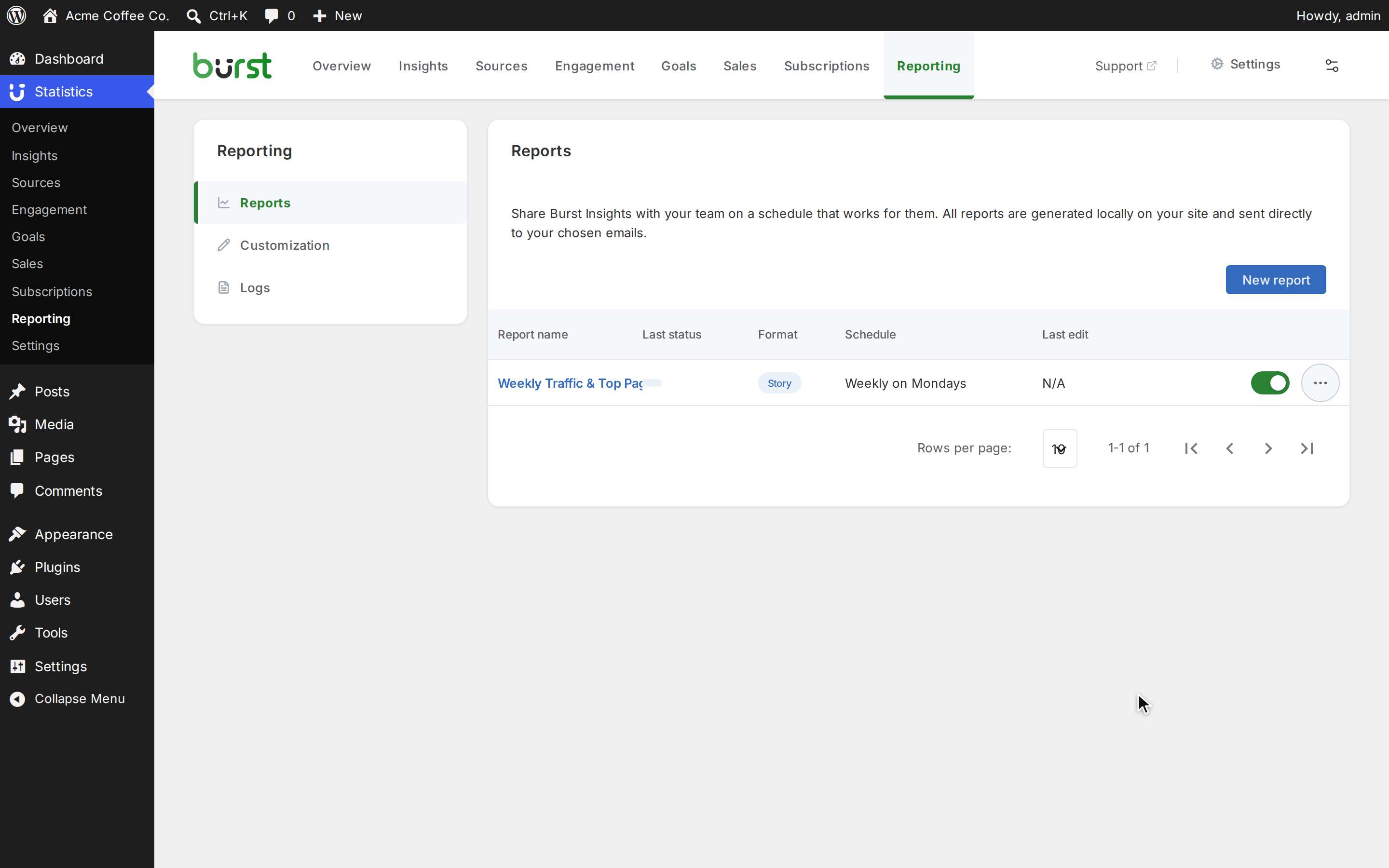Open Tools in WordPress sidebar
This screenshot has height=868, width=1389.
click(77, 632)
